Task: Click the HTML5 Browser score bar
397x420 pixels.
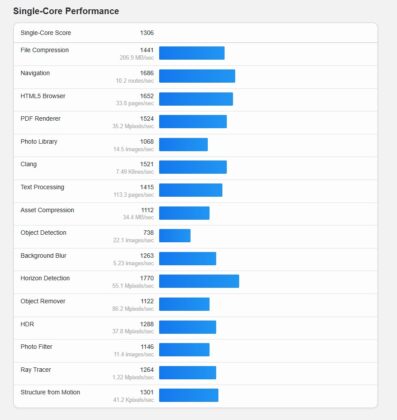Action: point(196,99)
